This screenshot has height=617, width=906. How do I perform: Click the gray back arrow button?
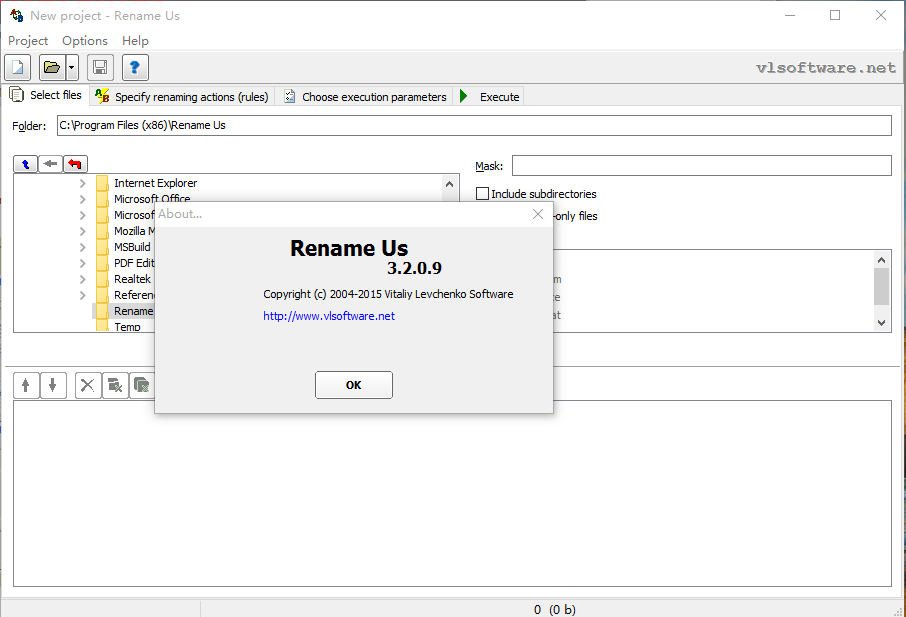[50, 164]
